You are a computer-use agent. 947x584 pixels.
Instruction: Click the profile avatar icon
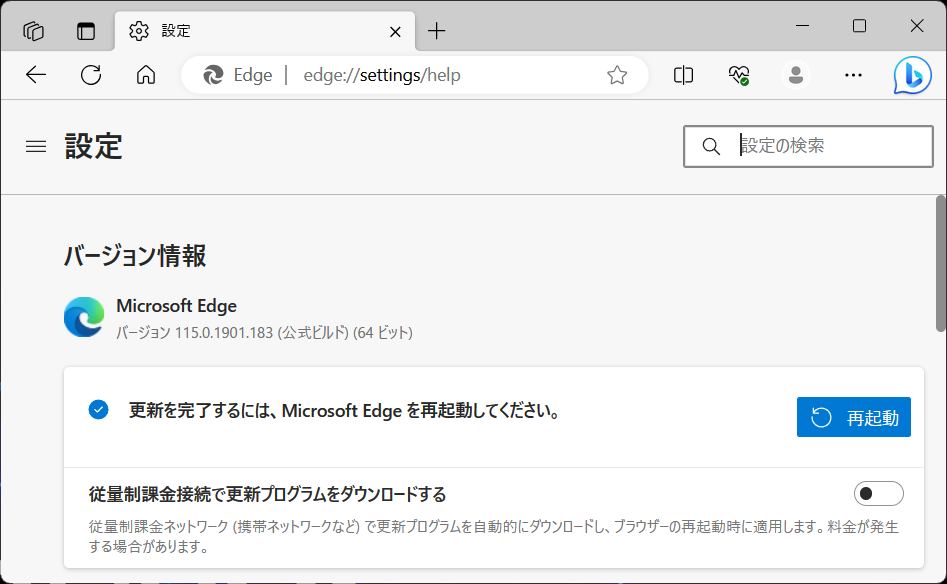click(x=795, y=75)
